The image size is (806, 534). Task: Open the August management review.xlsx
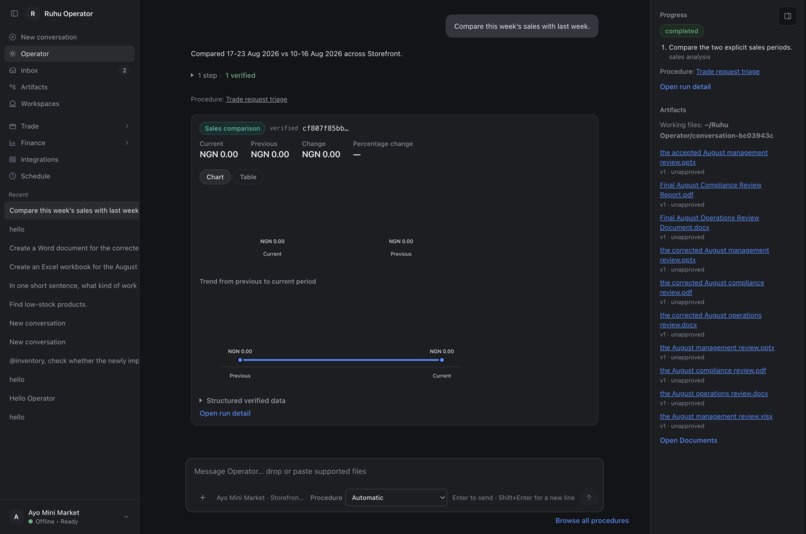[716, 416]
